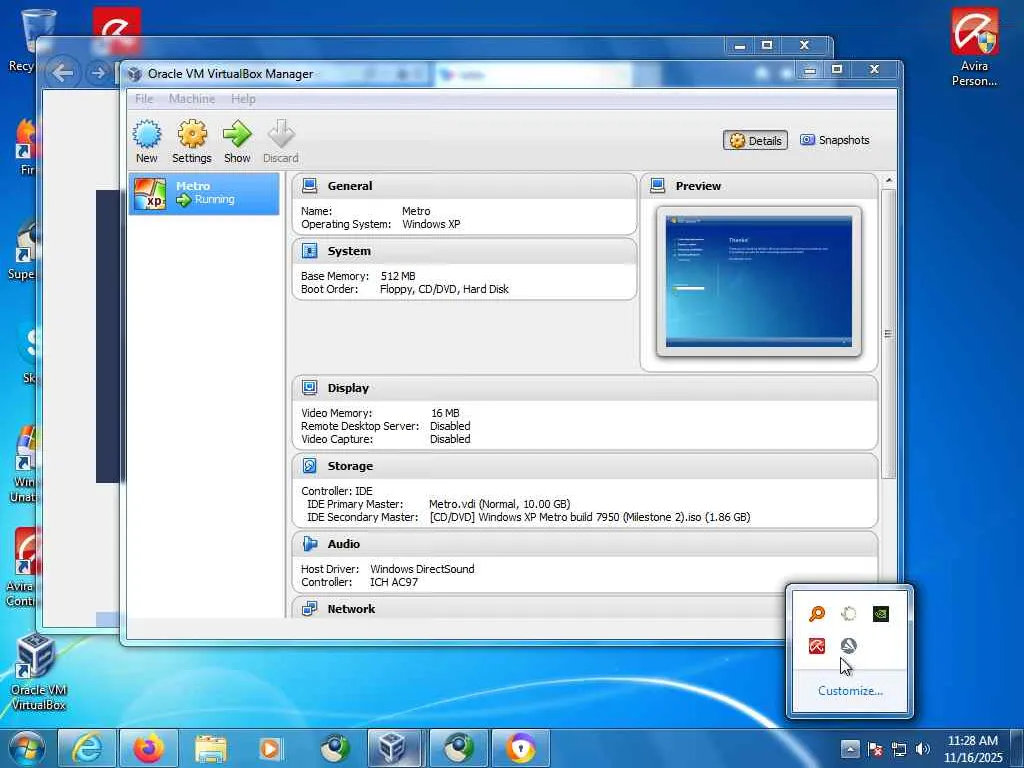This screenshot has height=768, width=1024.
Task: Click the green Show arrow toolbar button
Action: (x=236, y=141)
